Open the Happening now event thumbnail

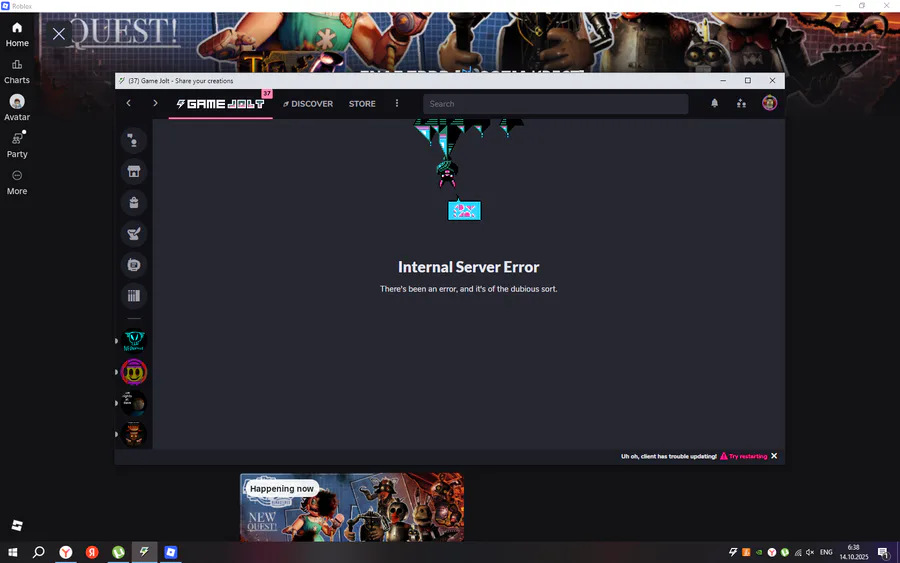[352, 507]
